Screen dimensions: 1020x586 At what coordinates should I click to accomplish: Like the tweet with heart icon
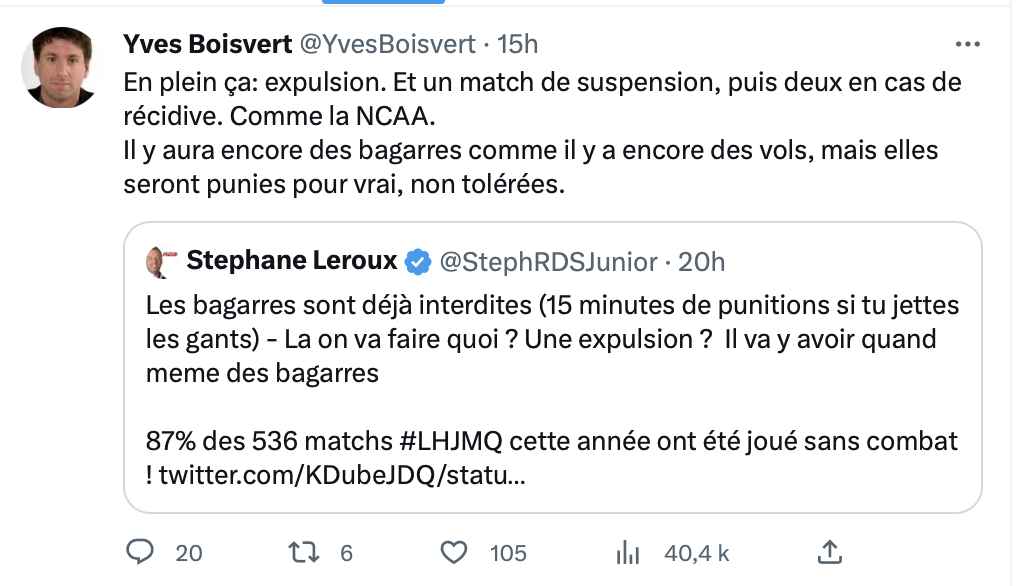455,552
